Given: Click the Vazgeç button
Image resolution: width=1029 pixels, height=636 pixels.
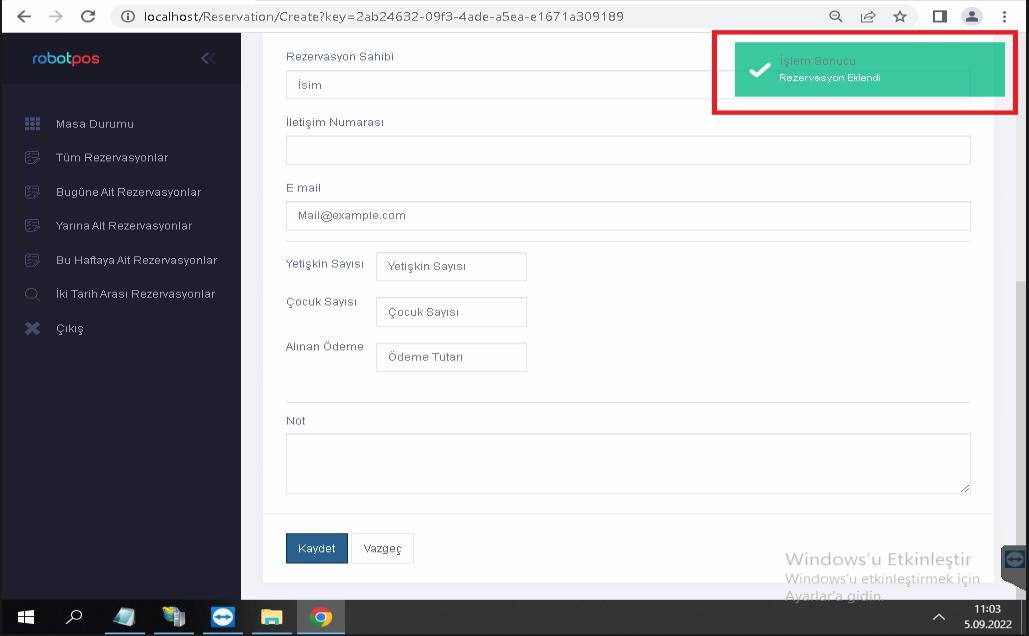Looking at the screenshot, I should 382,548.
